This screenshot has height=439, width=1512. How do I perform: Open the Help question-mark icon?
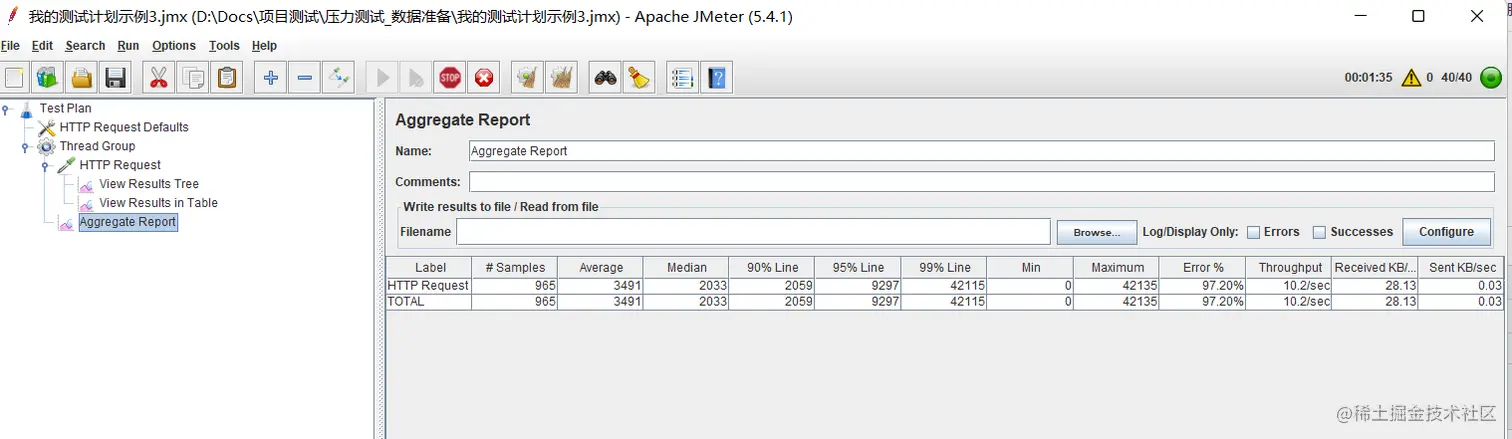point(716,77)
